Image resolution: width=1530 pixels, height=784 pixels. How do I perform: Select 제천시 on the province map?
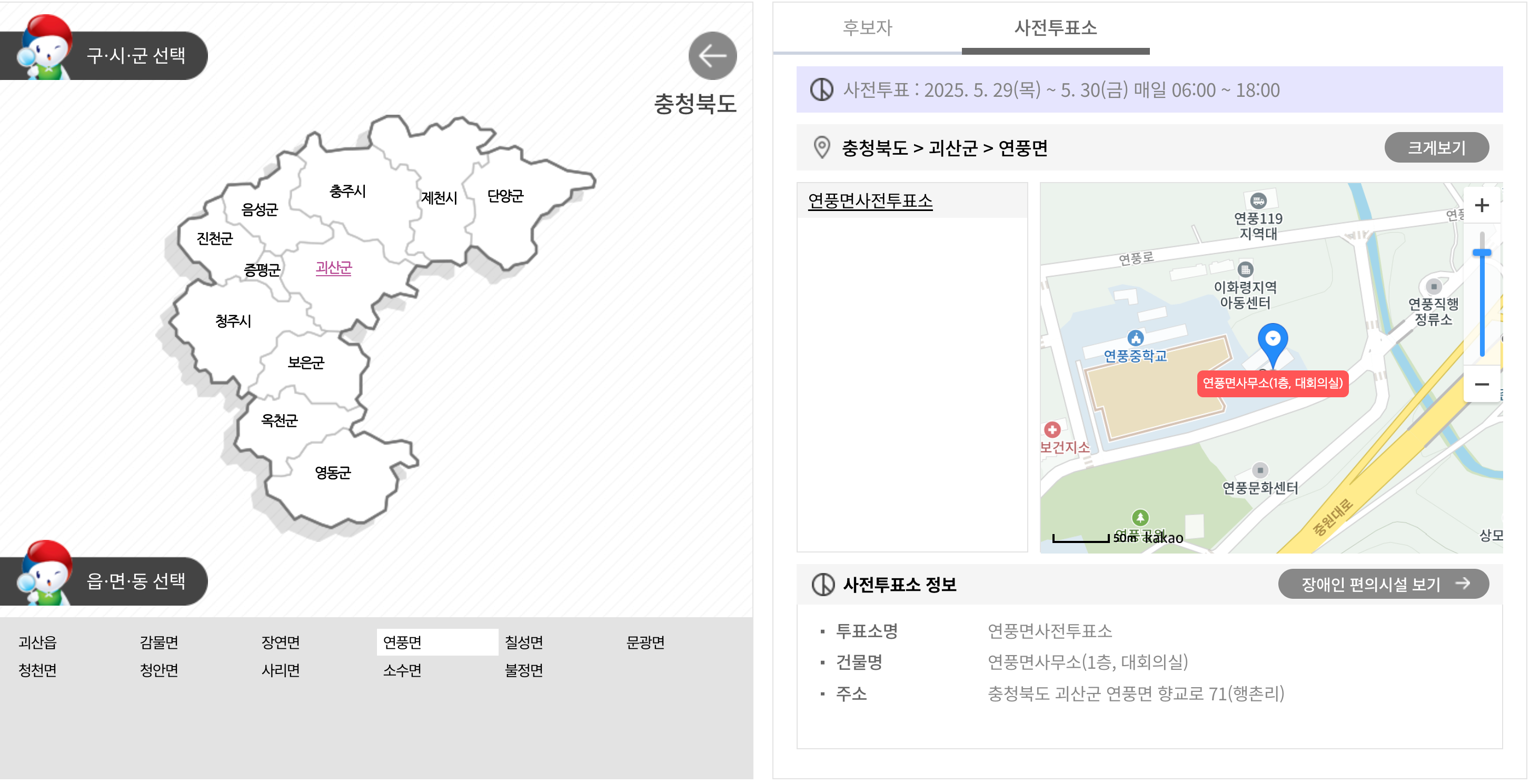pyautogui.click(x=439, y=198)
